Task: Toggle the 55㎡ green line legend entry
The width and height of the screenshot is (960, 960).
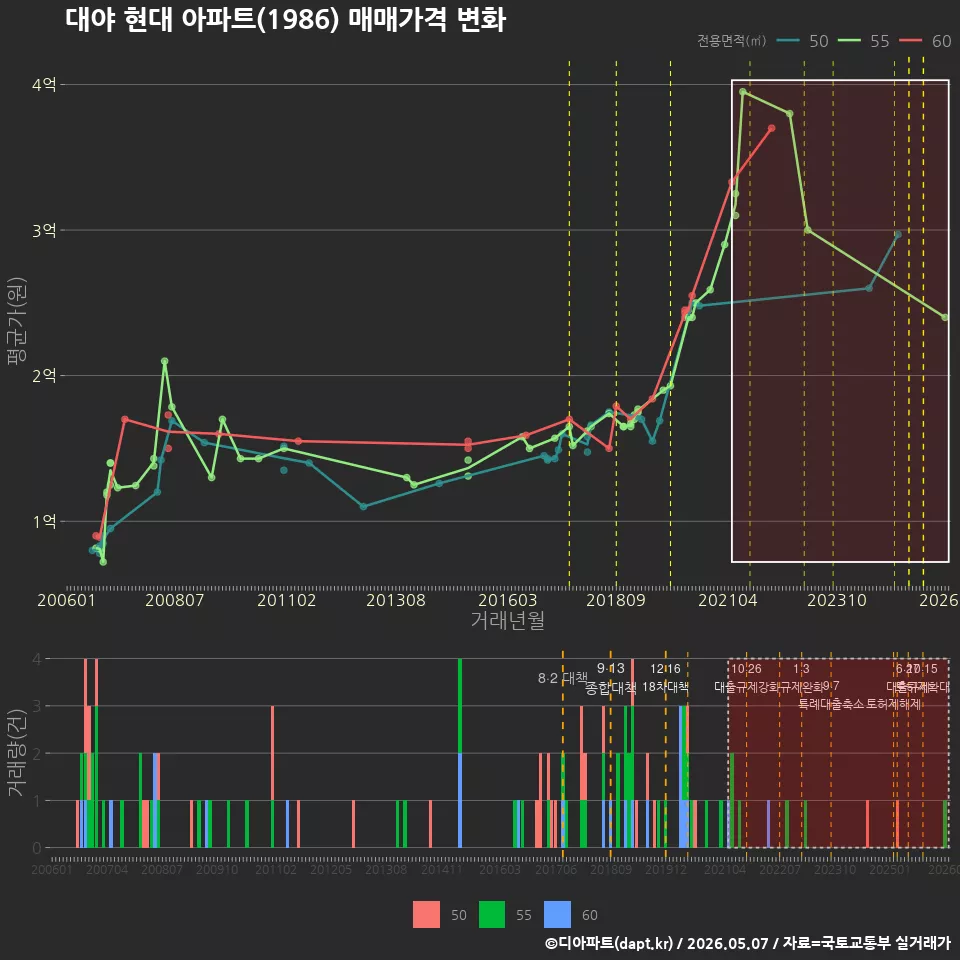Action: (x=863, y=41)
